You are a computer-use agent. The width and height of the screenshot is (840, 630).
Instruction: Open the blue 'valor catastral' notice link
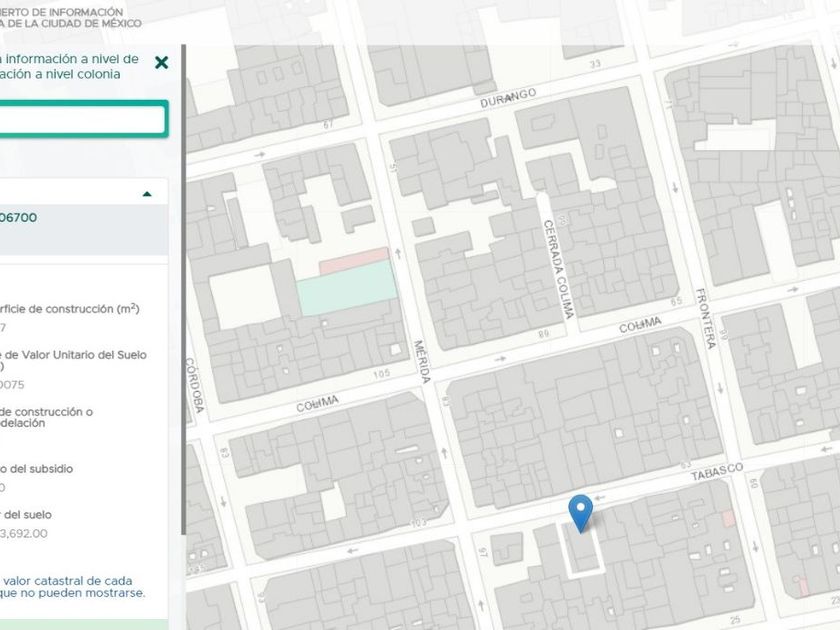click(x=70, y=586)
